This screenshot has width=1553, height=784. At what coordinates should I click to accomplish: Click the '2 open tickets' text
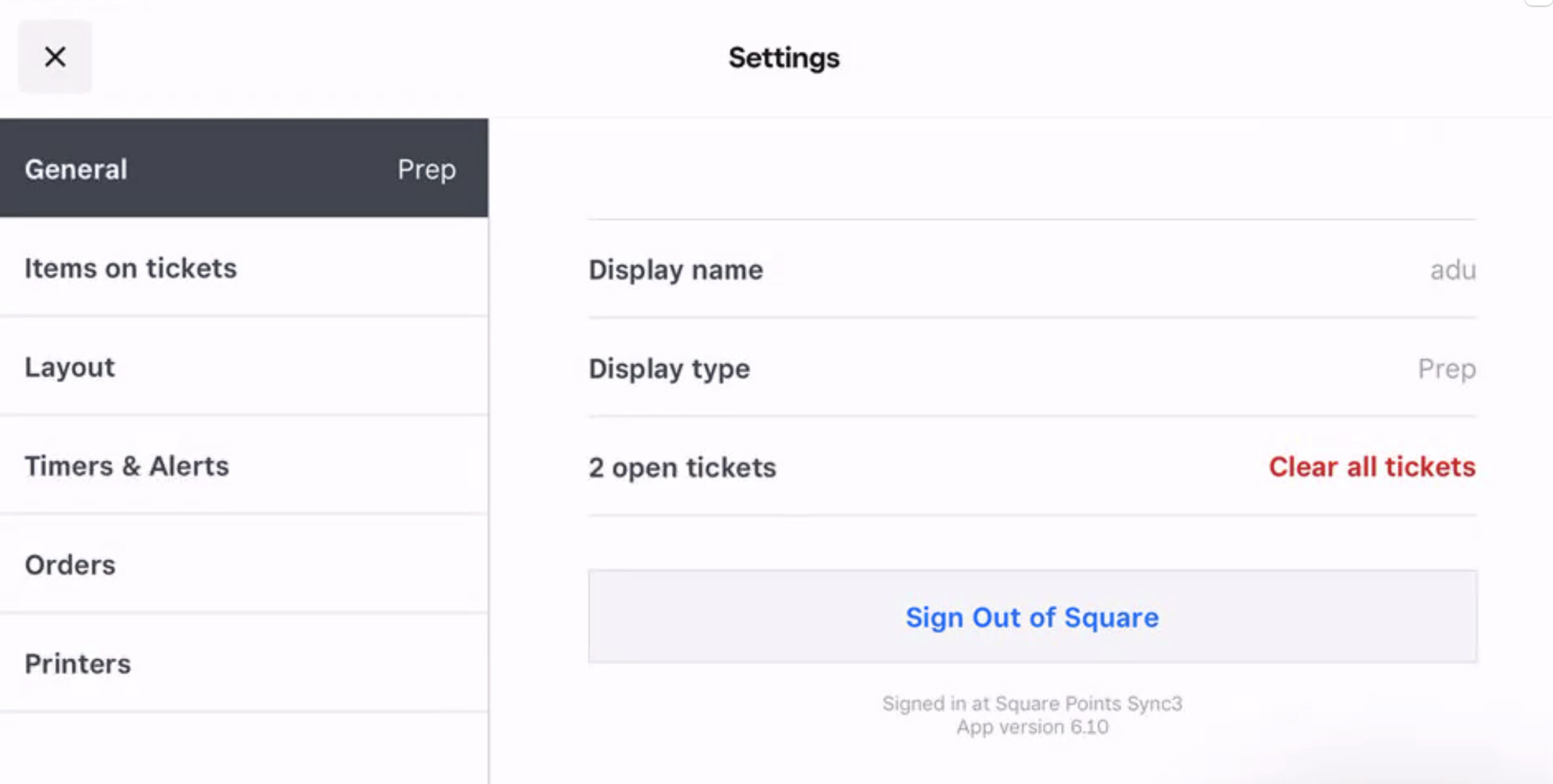click(682, 467)
